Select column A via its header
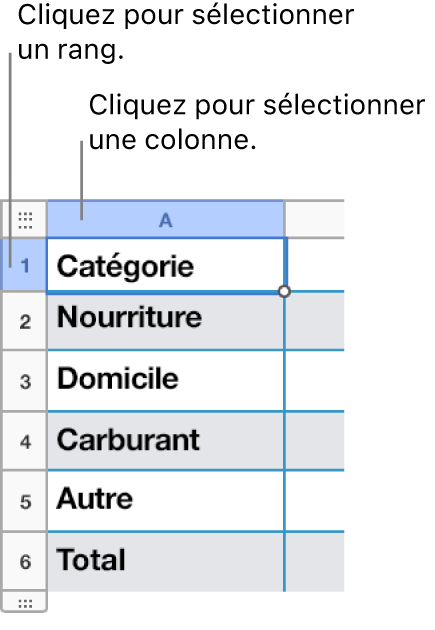 click(165, 220)
